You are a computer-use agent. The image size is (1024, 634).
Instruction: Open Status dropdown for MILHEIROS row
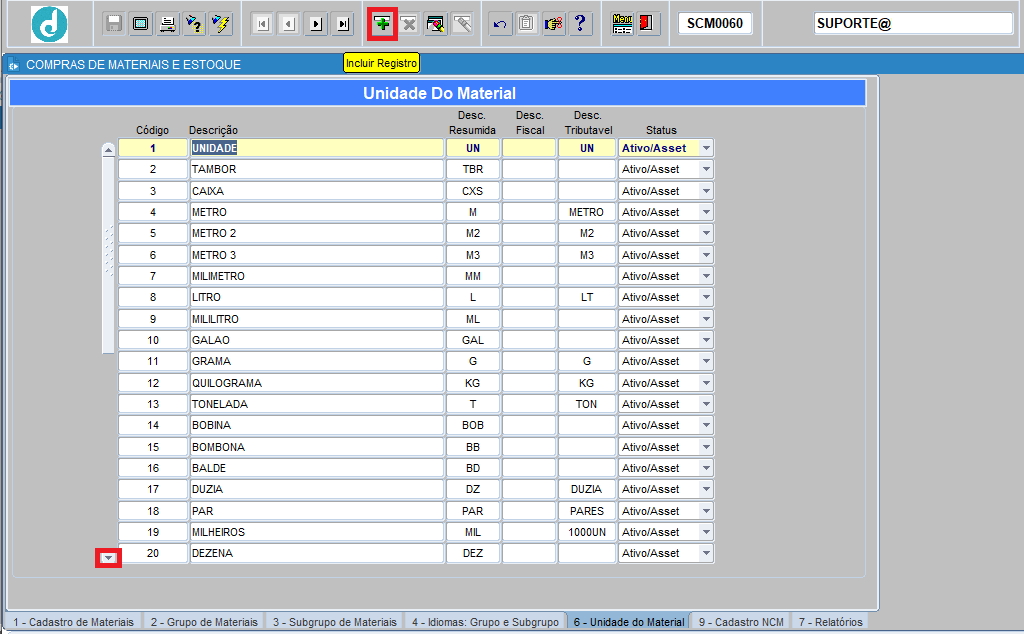tap(706, 532)
